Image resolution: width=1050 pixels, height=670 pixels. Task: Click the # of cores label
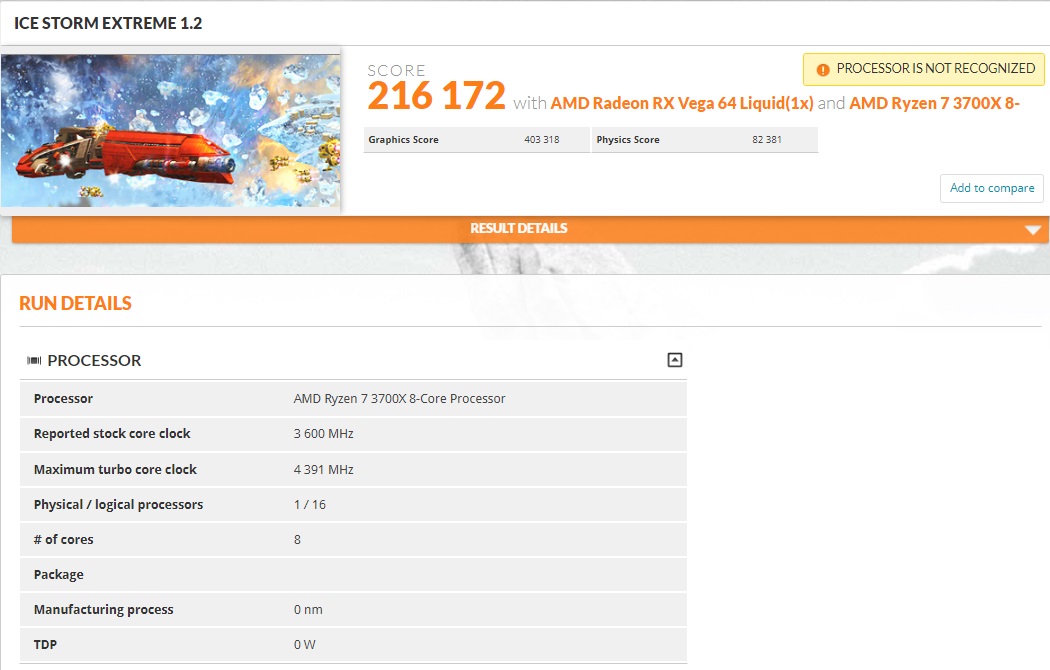coord(64,539)
